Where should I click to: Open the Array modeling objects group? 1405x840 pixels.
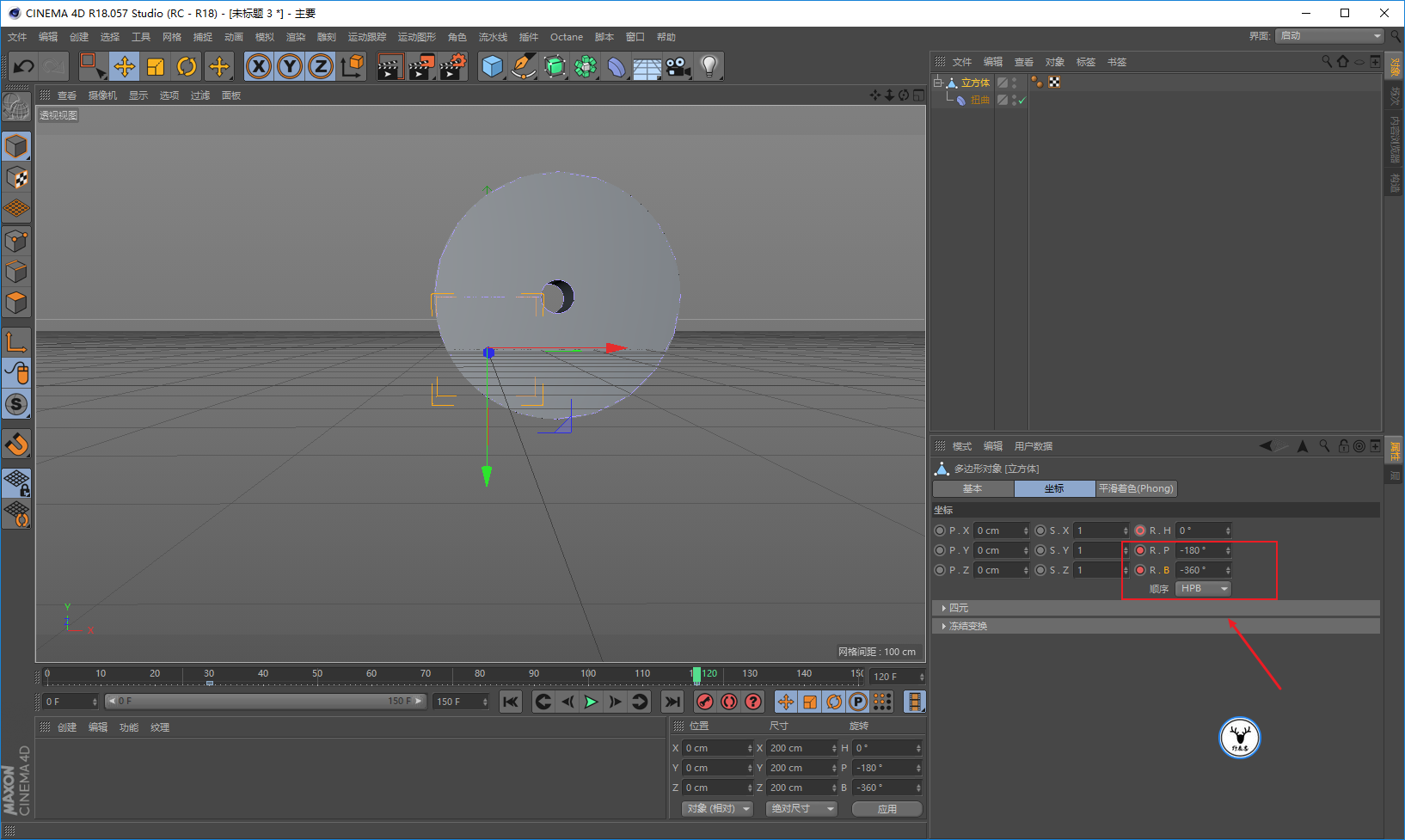tap(586, 66)
